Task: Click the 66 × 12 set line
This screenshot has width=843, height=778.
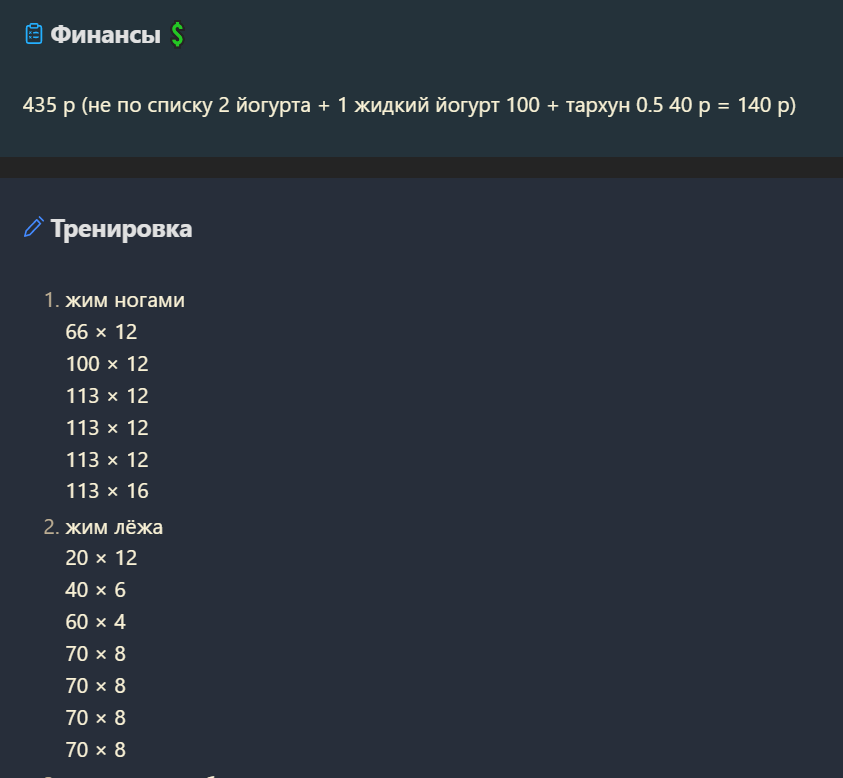Action: point(101,332)
